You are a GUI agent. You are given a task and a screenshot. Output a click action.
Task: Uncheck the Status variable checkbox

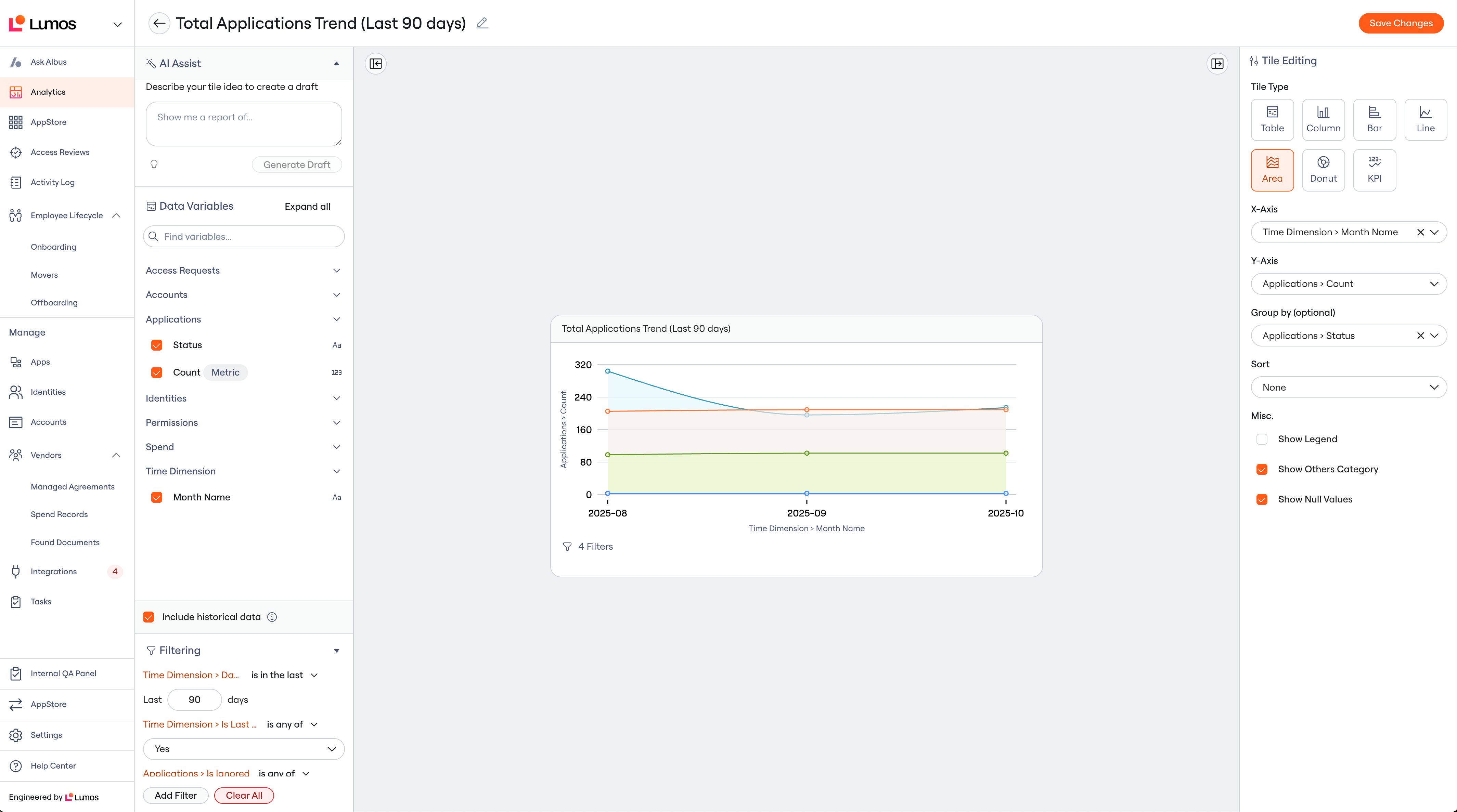(x=157, y=345)
